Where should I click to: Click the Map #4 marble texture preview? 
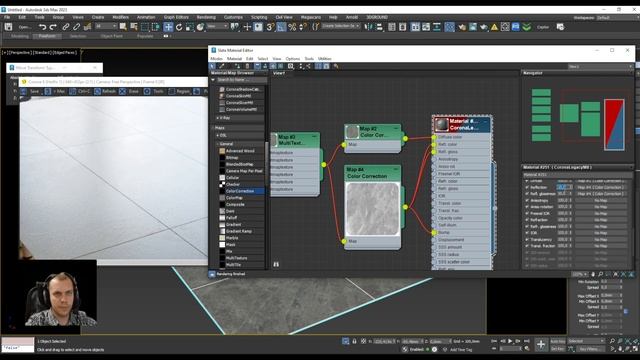373,209
